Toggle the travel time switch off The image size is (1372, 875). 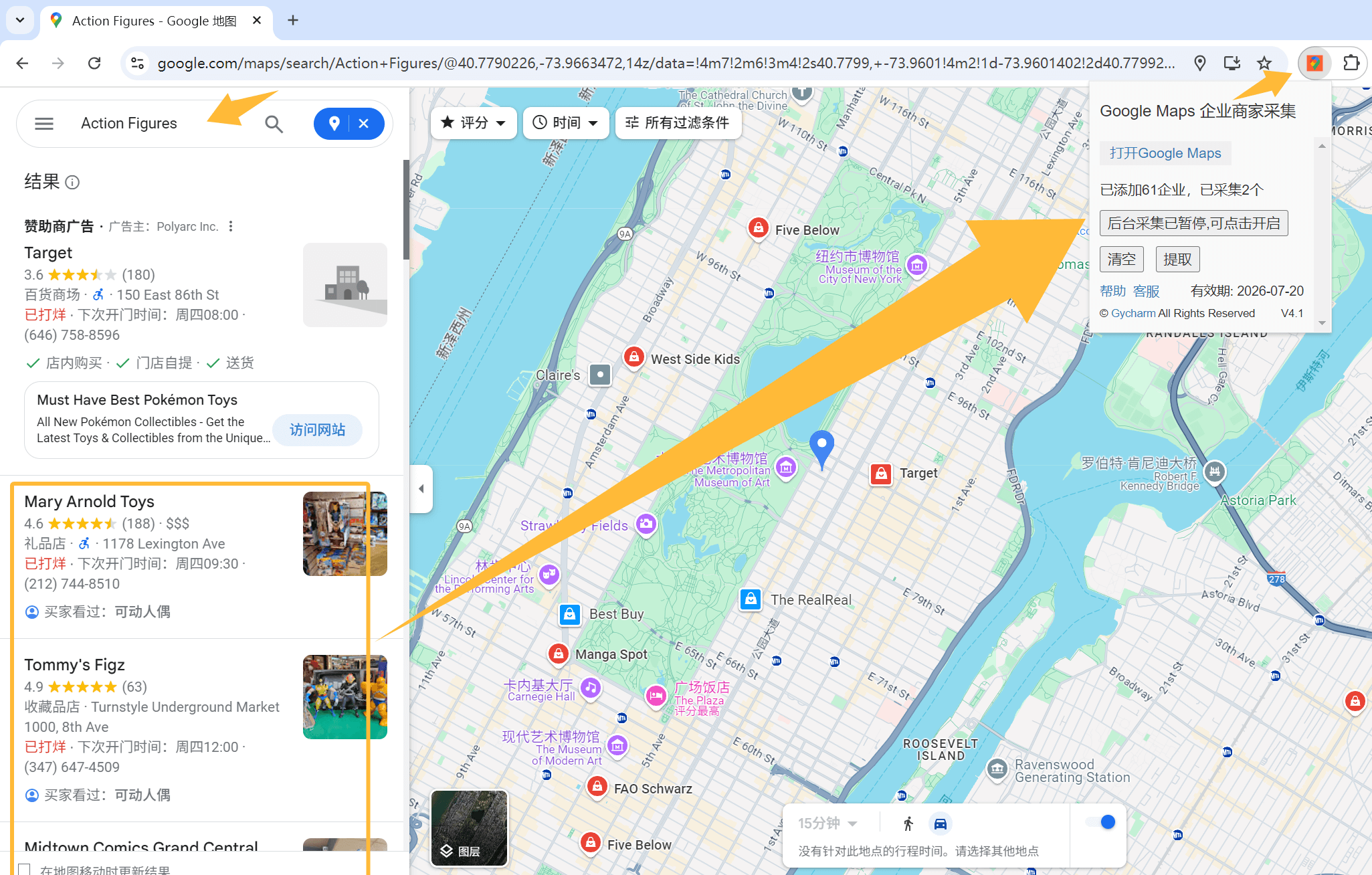1100,822
